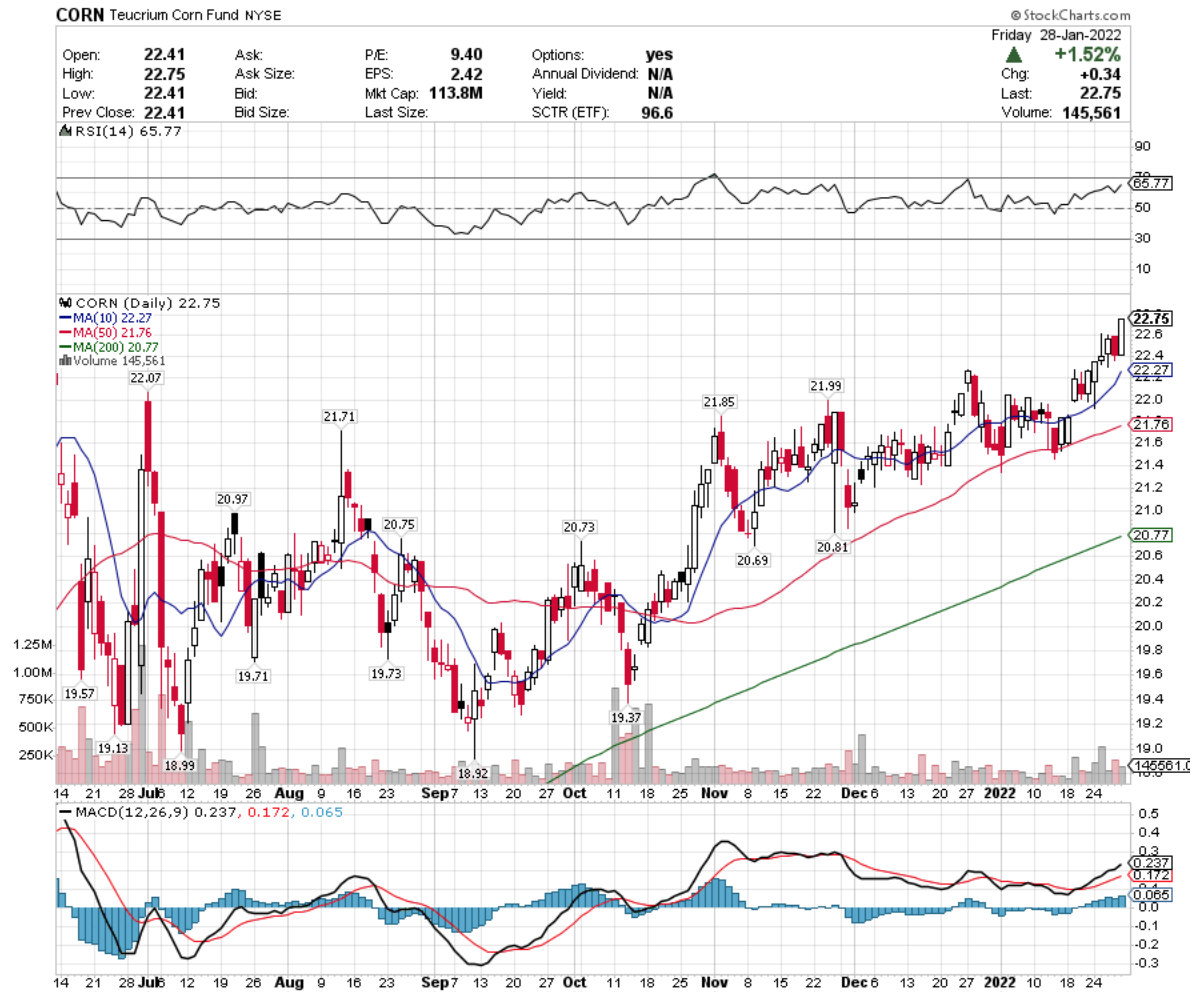
Task: Click the candlestick icon beside CORN (Daily)
Action: tap(65, 303)
